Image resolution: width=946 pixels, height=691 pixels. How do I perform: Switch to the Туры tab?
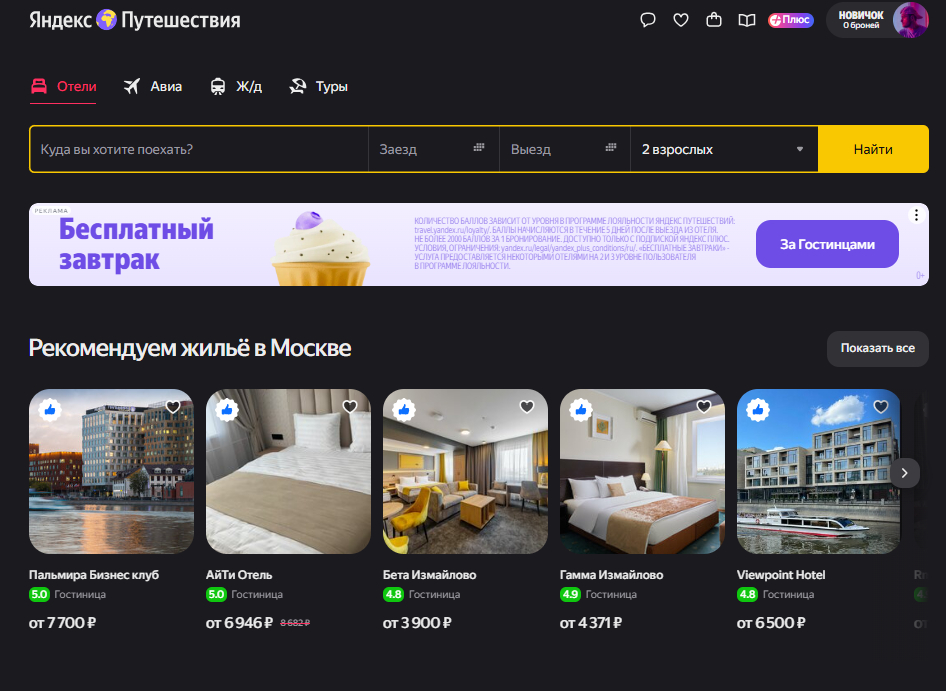point(318,86)
